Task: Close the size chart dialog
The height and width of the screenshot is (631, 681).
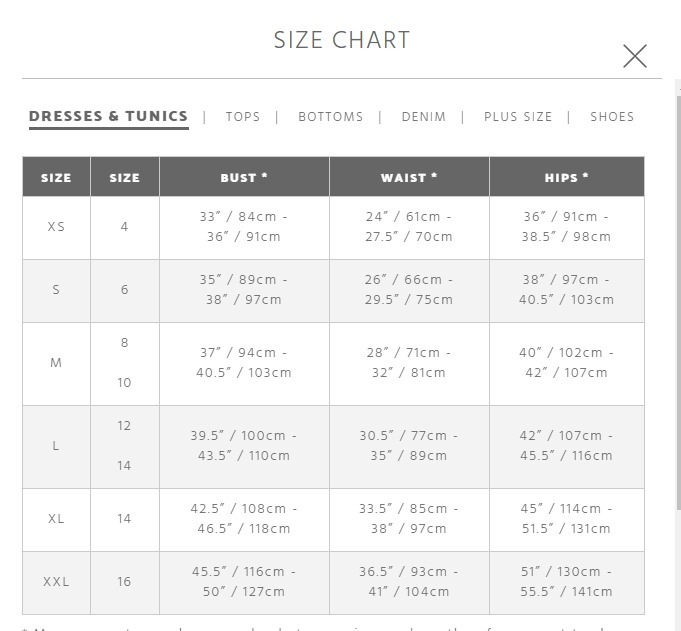Action: tap(635, 56)
